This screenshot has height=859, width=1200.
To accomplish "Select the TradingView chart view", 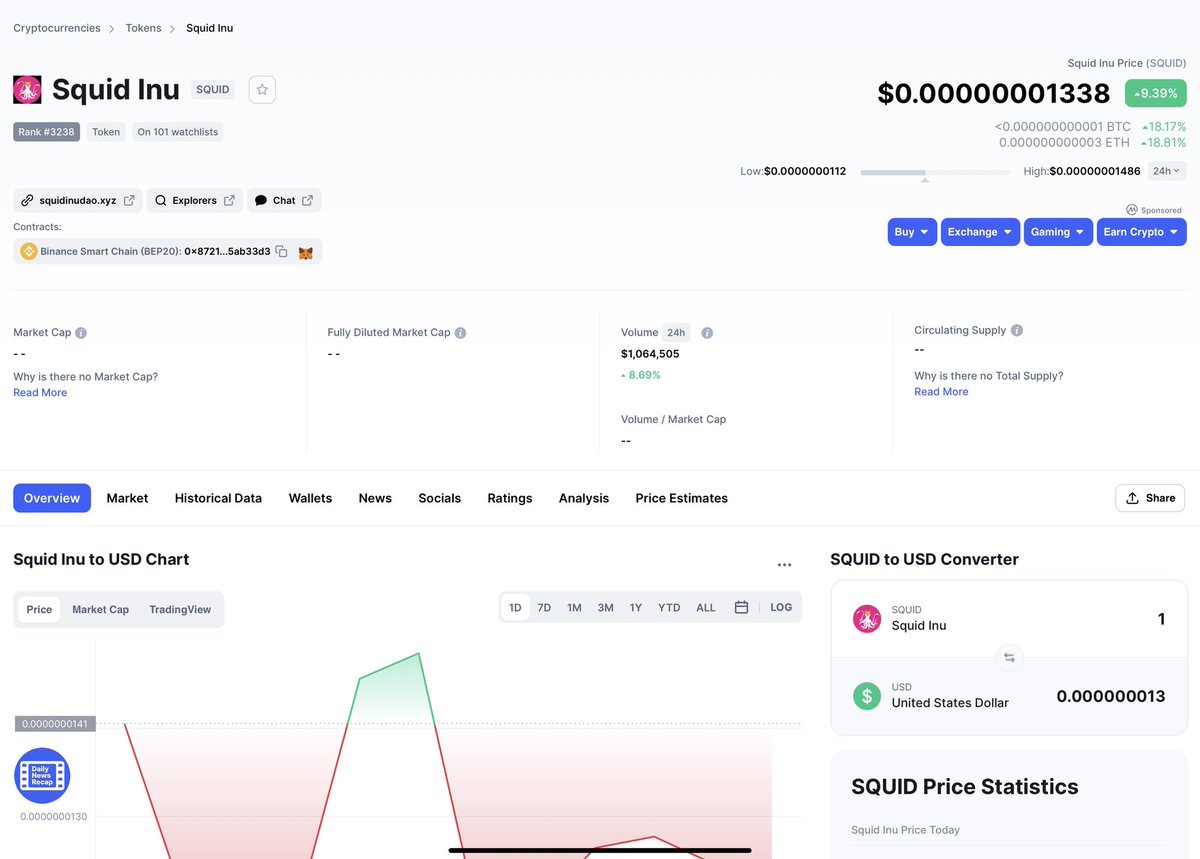I will point(180,609).
